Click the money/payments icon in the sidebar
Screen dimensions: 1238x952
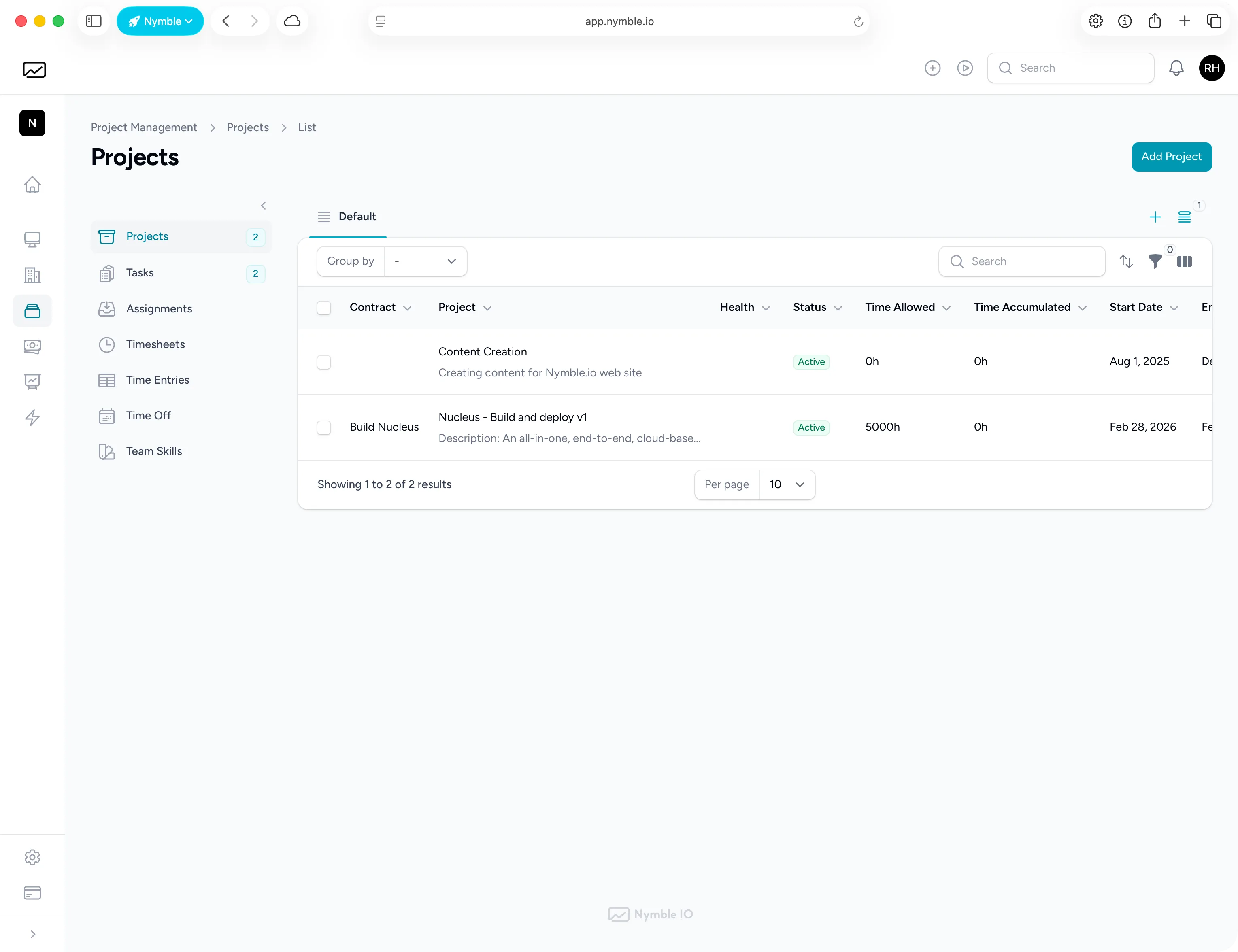tap(32, 346)
